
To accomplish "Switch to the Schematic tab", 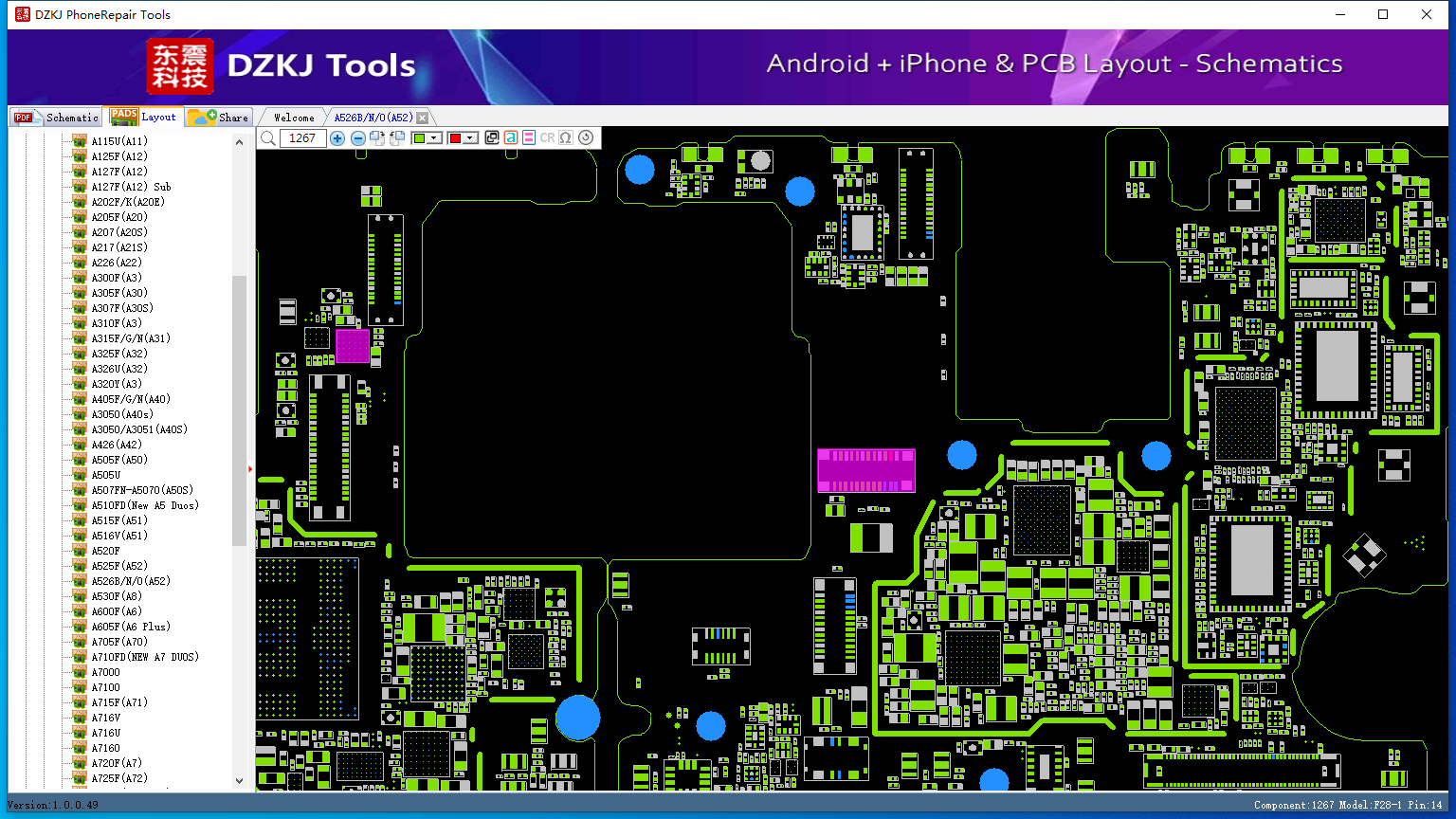I will (x=56, y=118).
